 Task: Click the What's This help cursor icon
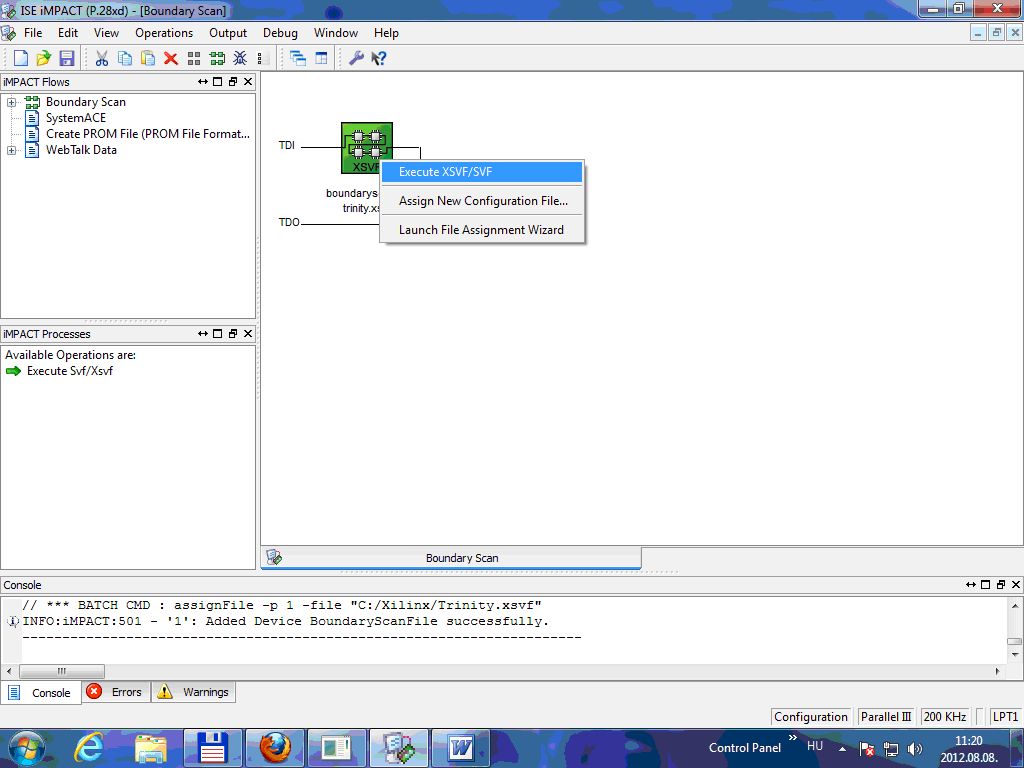[x=379, y=59]
